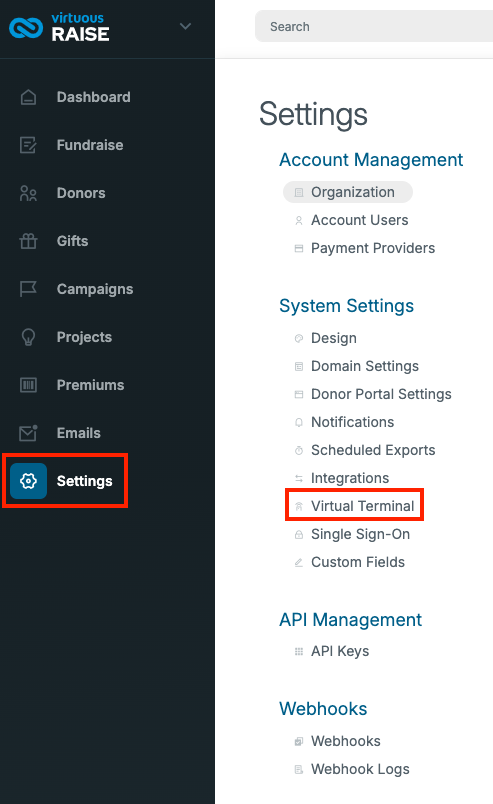Click the Fundraise form icon
Viewport: 493px width, 804px height.
(28, 145)
